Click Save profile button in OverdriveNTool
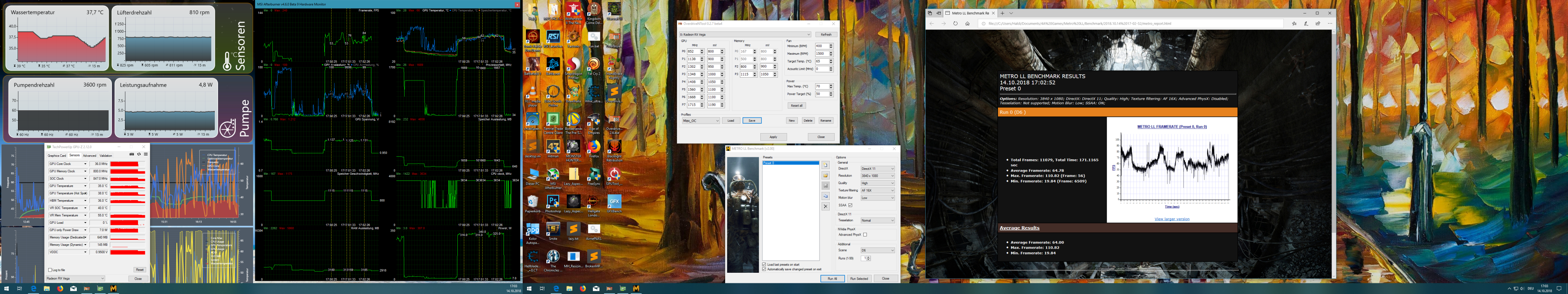The width and height of the screenshot is (1568, 294). pos(752,120)
